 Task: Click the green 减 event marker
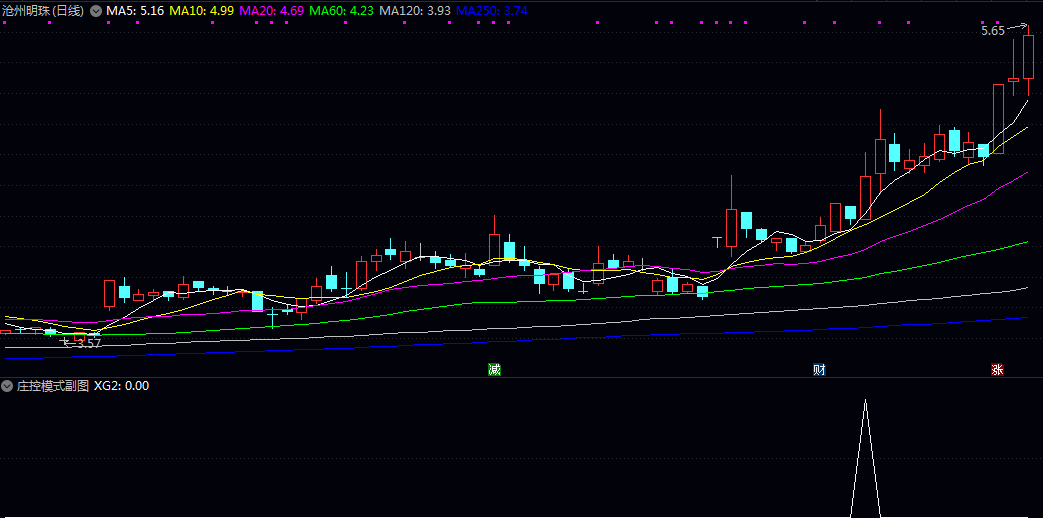(494, 369)
